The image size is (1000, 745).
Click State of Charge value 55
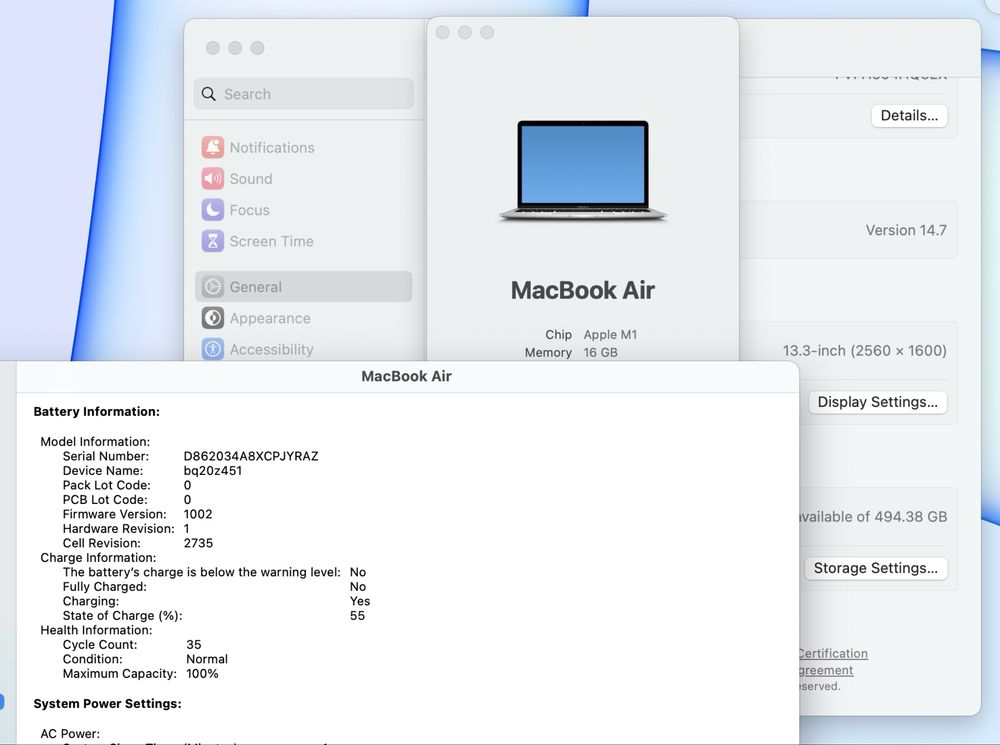pyautogui.click(x=357, y=616)
